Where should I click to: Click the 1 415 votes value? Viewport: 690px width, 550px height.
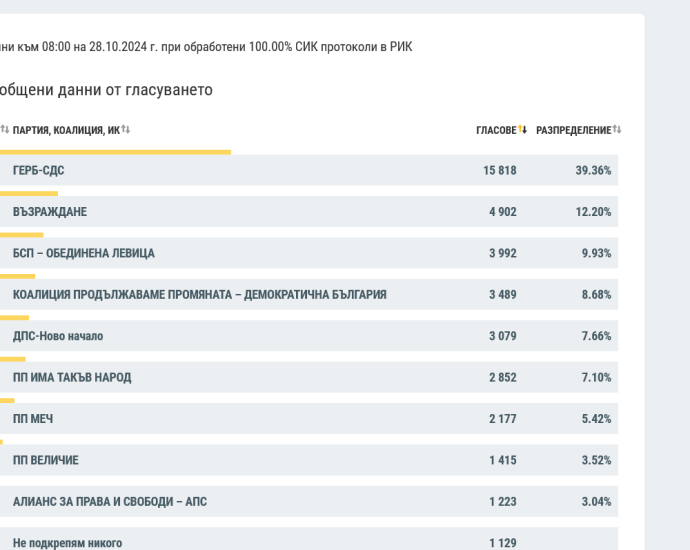(503, 460)
